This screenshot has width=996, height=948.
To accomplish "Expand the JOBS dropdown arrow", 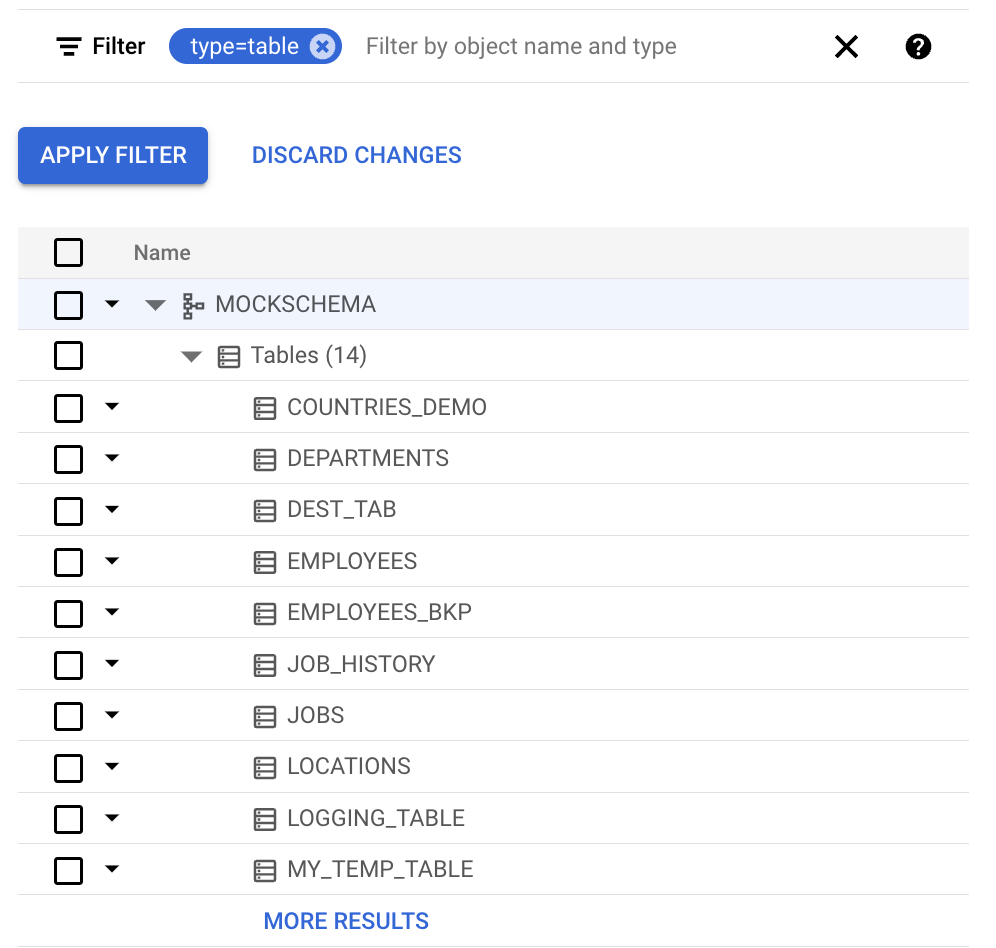I will click(x=112, y=715).
